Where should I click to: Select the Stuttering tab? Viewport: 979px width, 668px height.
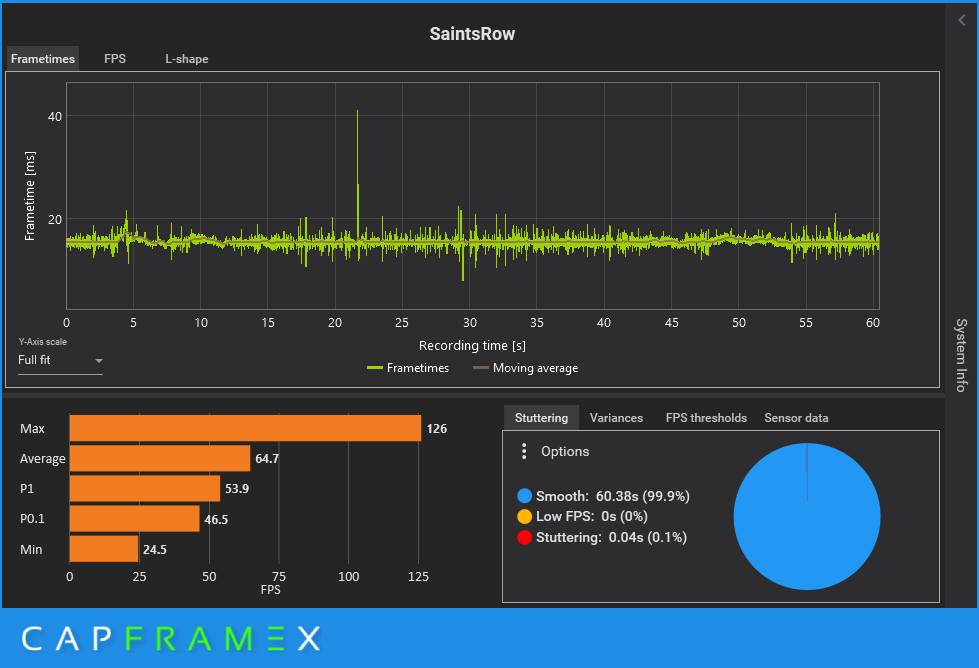coord(541,418)
